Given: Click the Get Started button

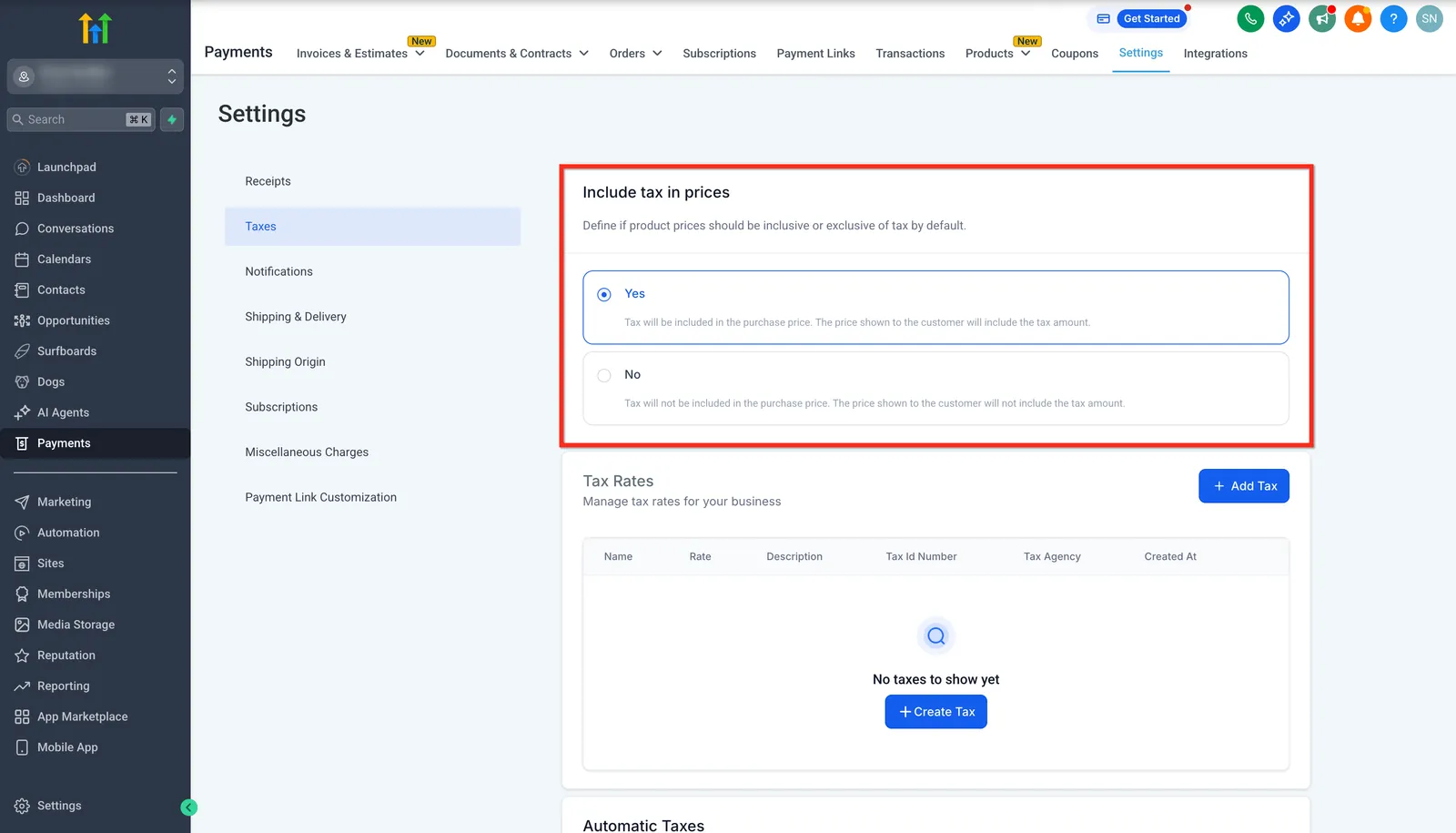Looking at the screenshot, I should click(x=1151, y=18).
